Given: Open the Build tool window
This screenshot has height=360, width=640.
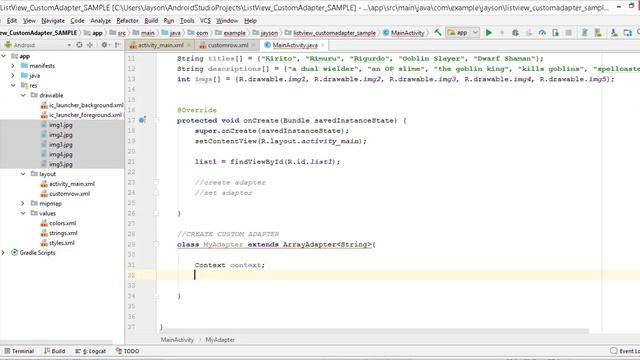Looking at the screenshot, I should [54, 351].
